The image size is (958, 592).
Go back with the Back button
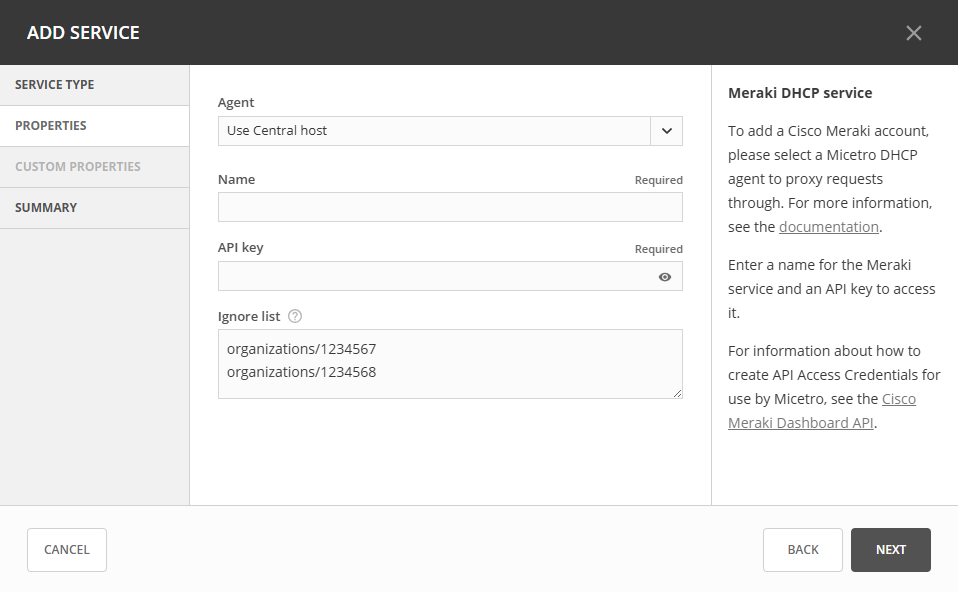point(802,550)
